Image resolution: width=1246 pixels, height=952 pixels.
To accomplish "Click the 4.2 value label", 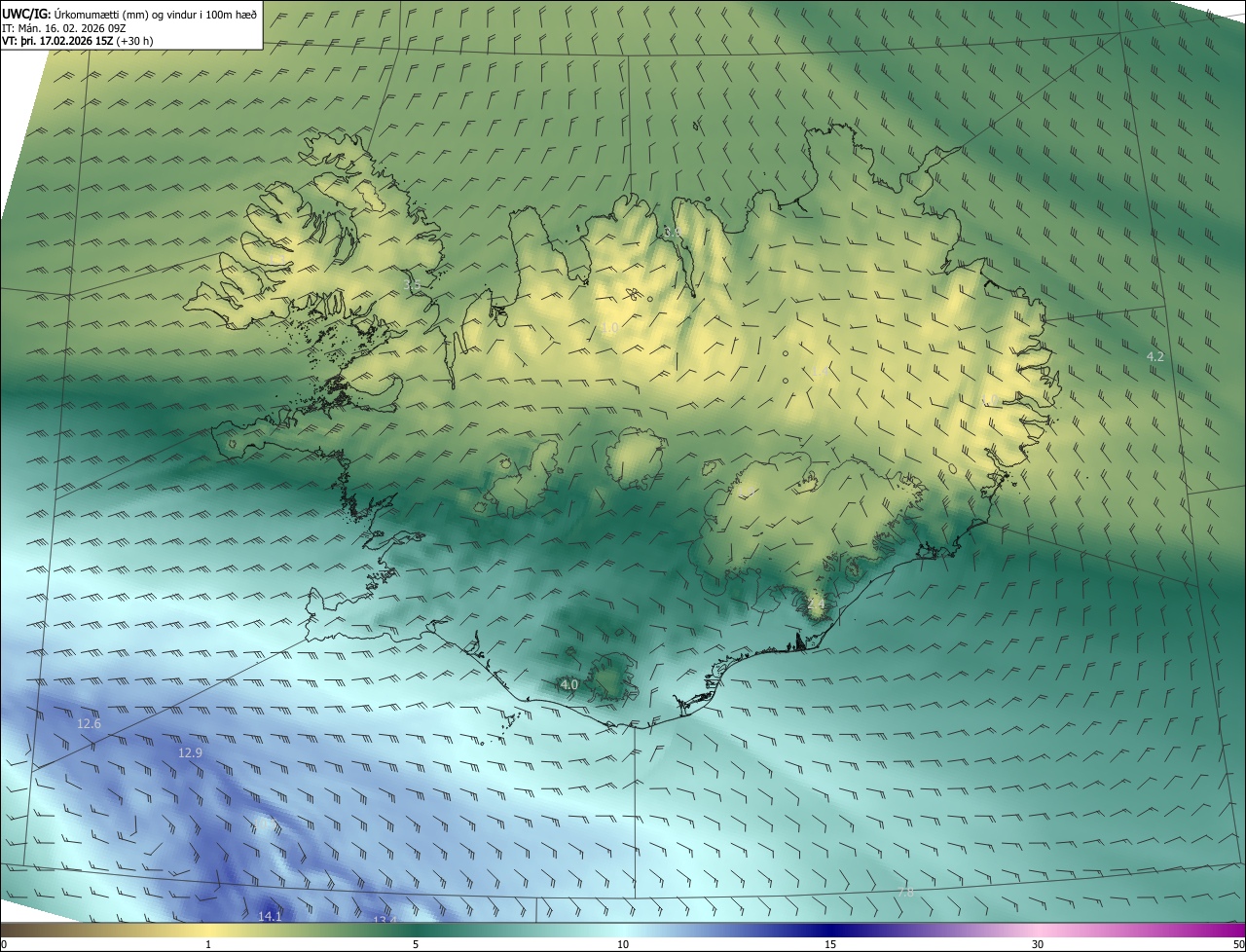I will [x=1155, y=357].
